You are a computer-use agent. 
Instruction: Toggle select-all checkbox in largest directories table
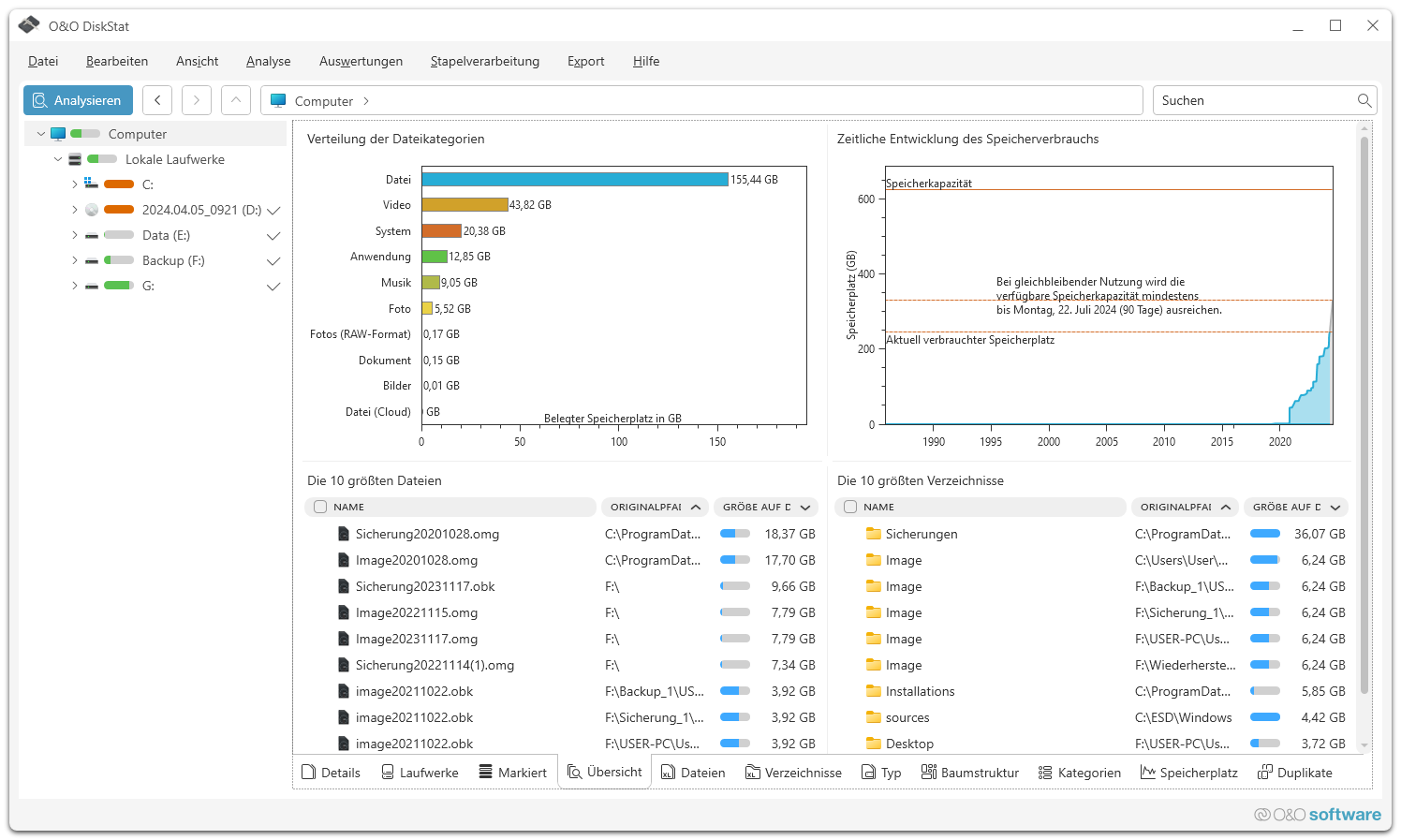pos(850,507)
